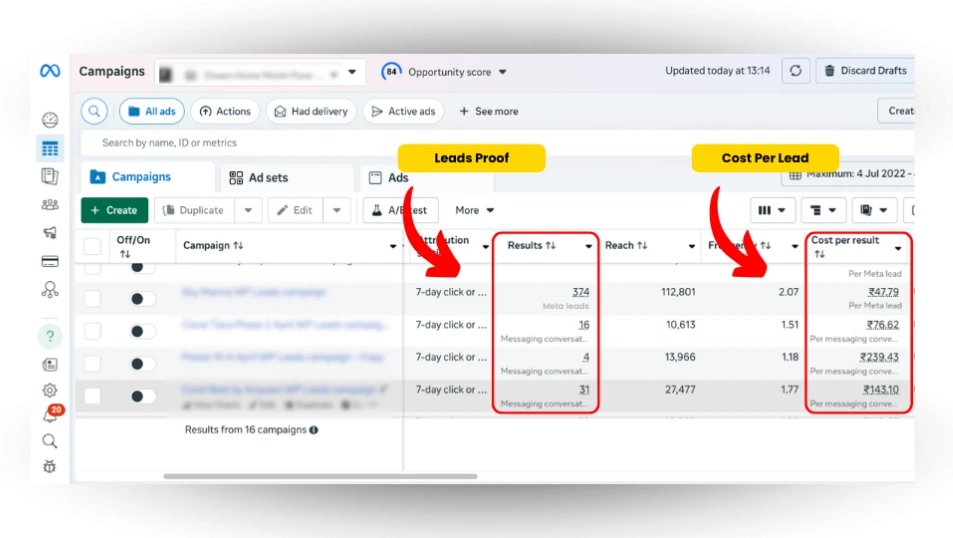
Task: Sort the Off/On column arrows
Action: [x=125, y=254]
